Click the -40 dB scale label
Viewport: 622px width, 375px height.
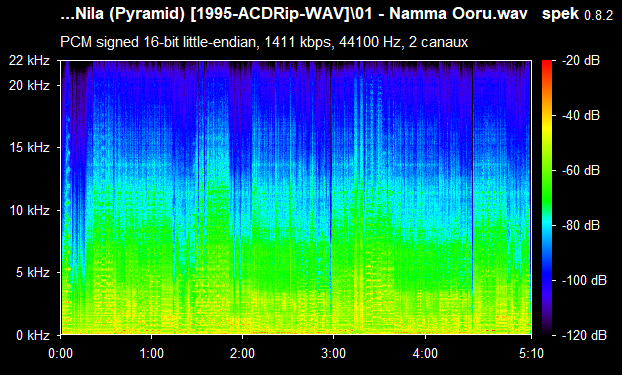(x=581, y=115)
